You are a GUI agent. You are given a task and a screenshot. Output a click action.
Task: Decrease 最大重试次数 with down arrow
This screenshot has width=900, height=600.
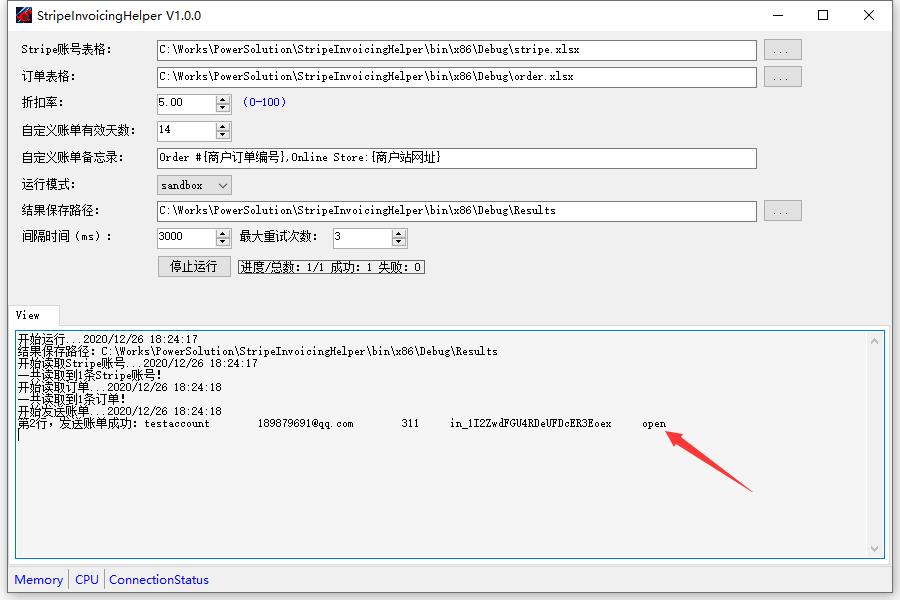coord(399,242)
